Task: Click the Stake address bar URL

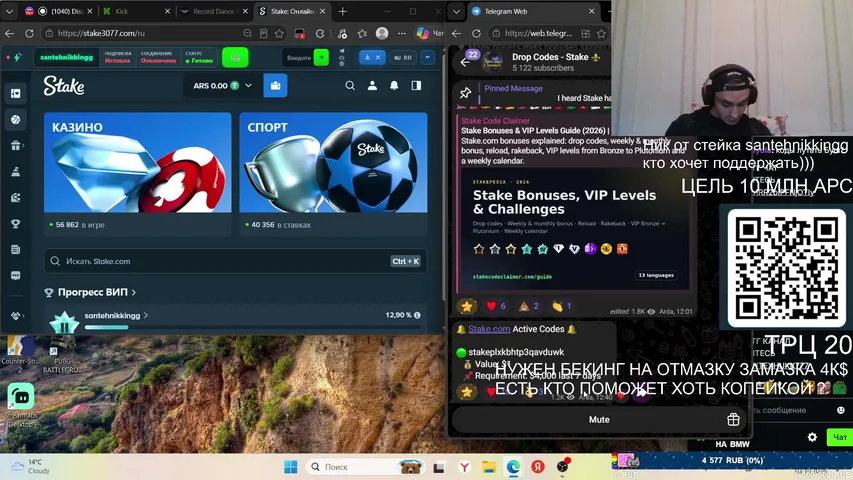Action: [101, 33]
